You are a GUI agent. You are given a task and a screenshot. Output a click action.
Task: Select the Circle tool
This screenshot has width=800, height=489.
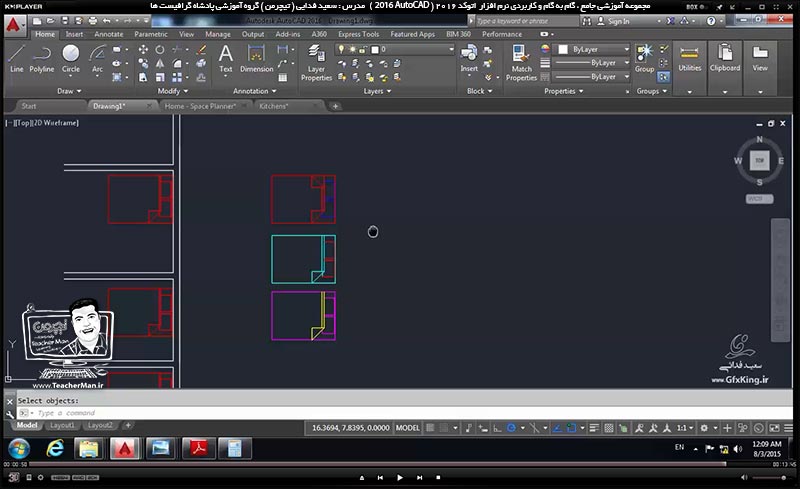71,59
